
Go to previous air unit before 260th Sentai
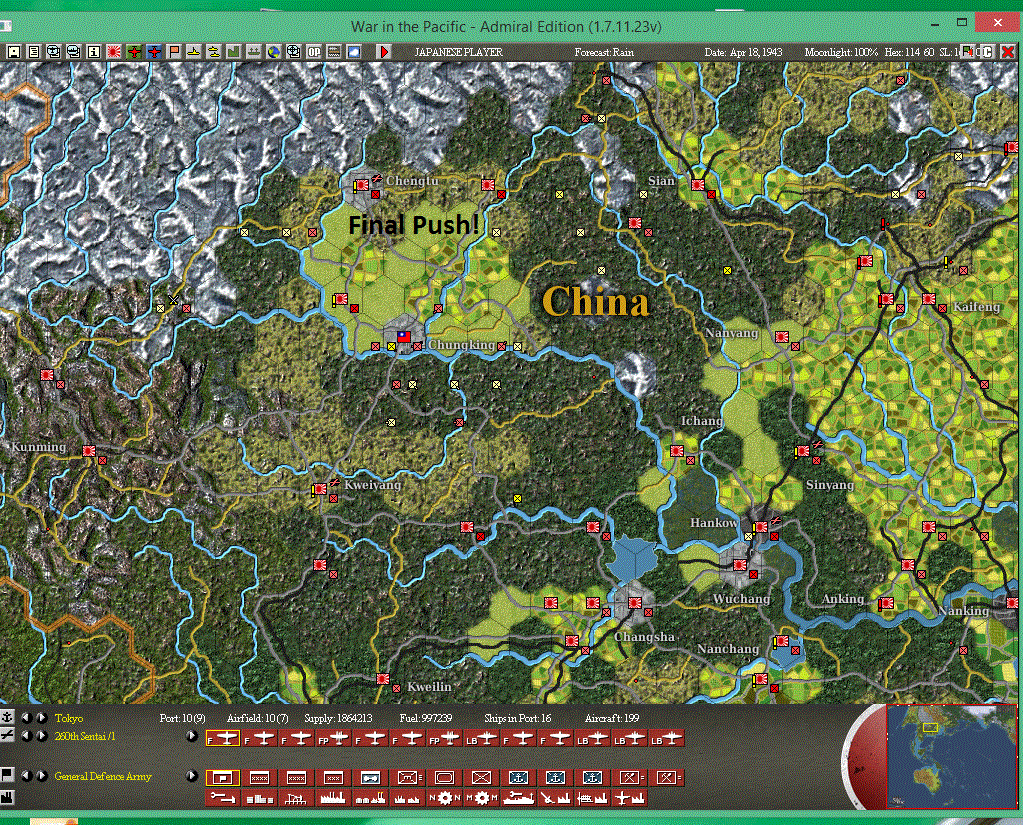[26, 736]
